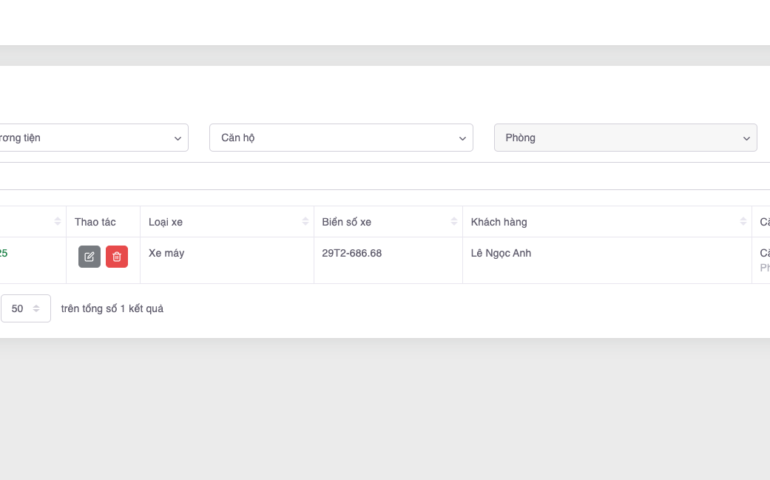Screen dimensions: 770x480
Task: Click the 'trên tổng số 1 kết quả' text
Action: 112,309
